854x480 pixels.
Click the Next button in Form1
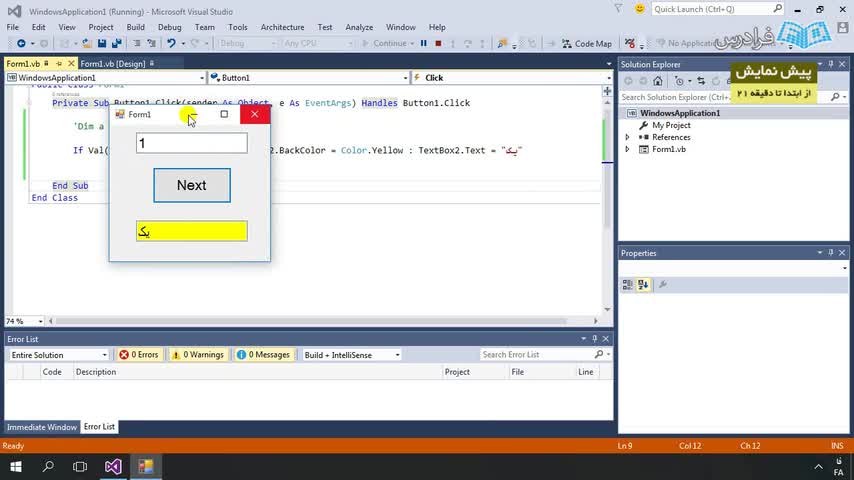(192, 185)
